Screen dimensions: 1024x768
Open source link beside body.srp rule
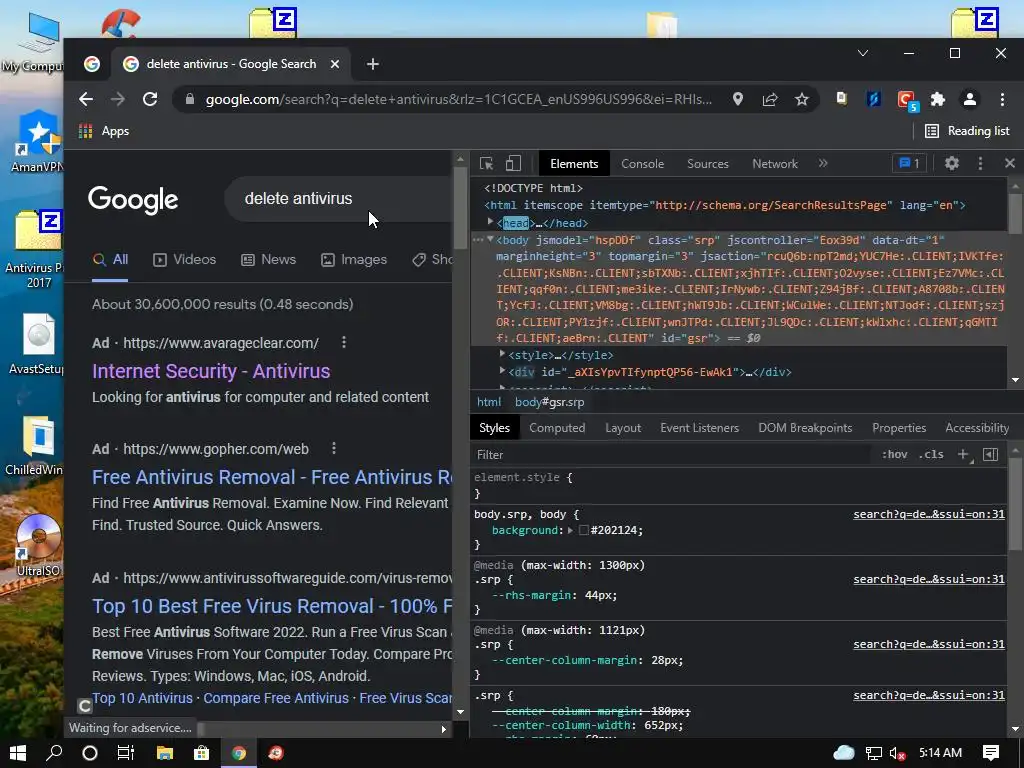[x=929, y=515]
